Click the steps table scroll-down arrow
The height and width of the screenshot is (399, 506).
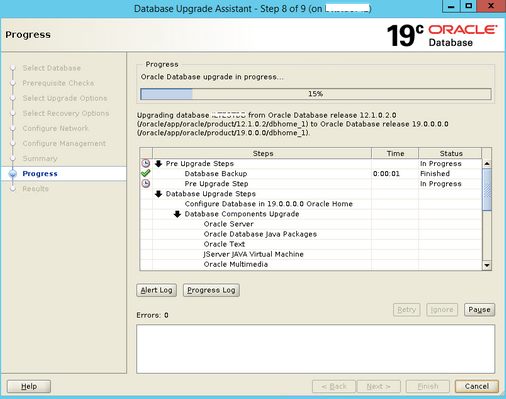[x=487, y=265]
